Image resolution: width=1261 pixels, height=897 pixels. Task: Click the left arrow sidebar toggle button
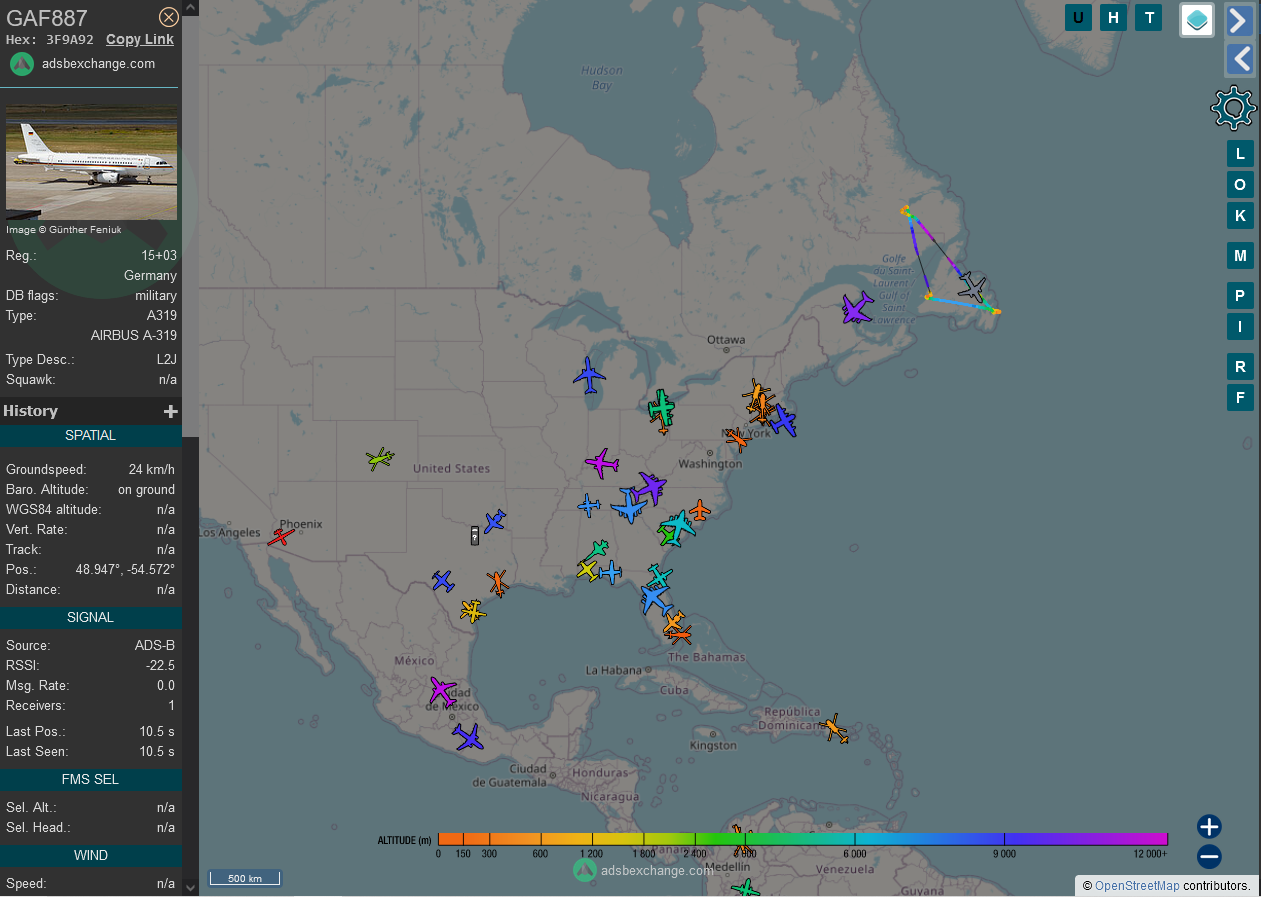(1240, 59)
